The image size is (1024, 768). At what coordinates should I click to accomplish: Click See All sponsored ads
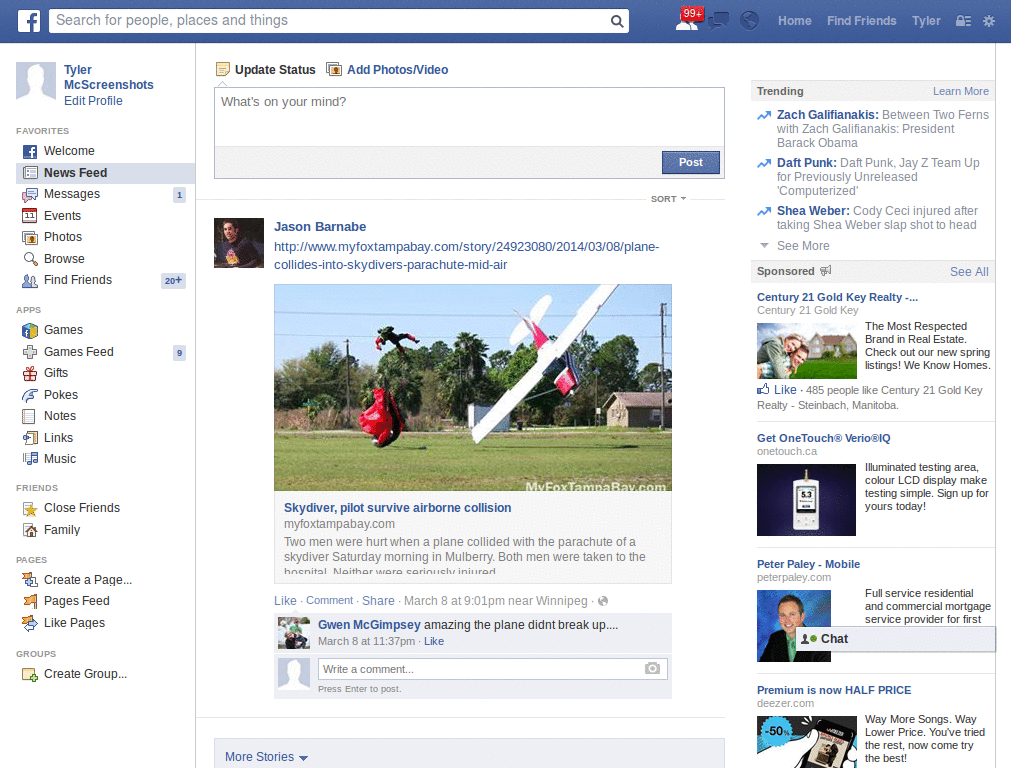tap(969, 272)
